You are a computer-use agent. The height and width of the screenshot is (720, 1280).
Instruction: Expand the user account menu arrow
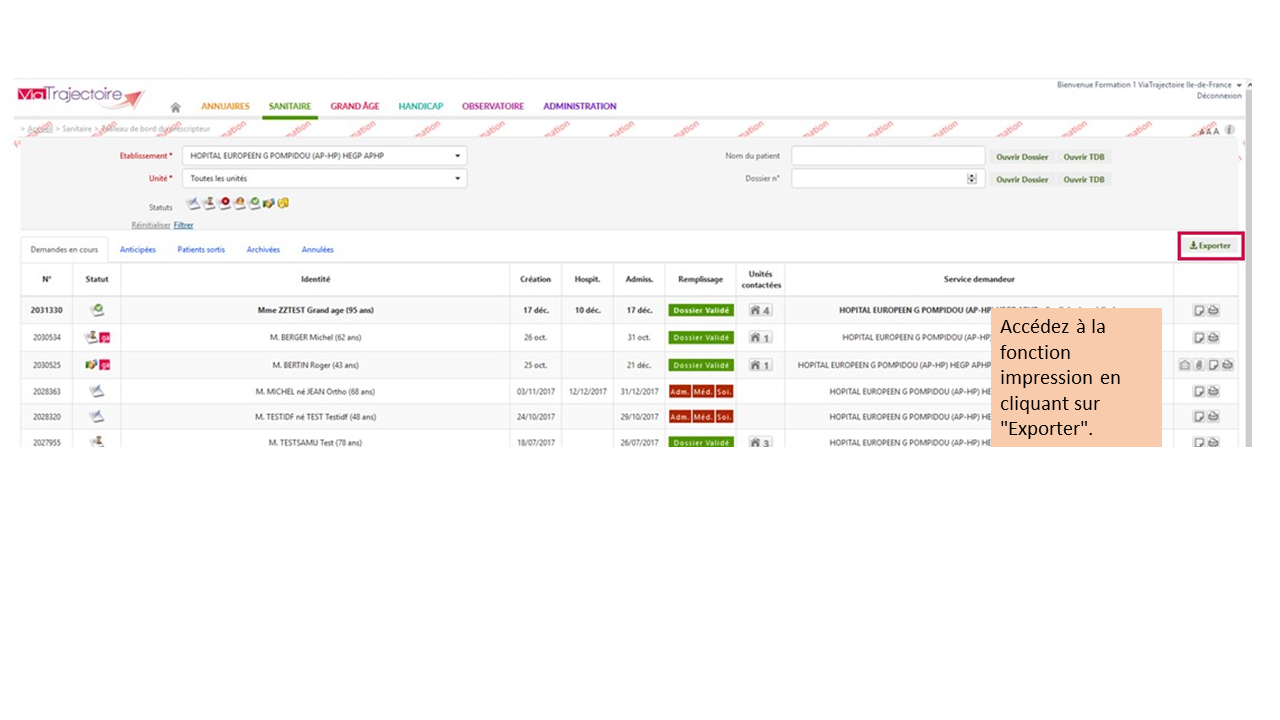(x=1239, y=85)
